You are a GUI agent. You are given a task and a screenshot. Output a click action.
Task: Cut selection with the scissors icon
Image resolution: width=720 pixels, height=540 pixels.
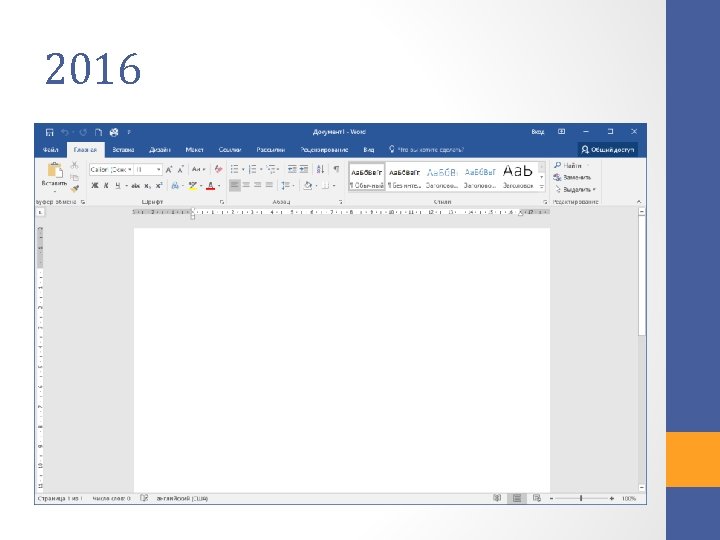74,165
